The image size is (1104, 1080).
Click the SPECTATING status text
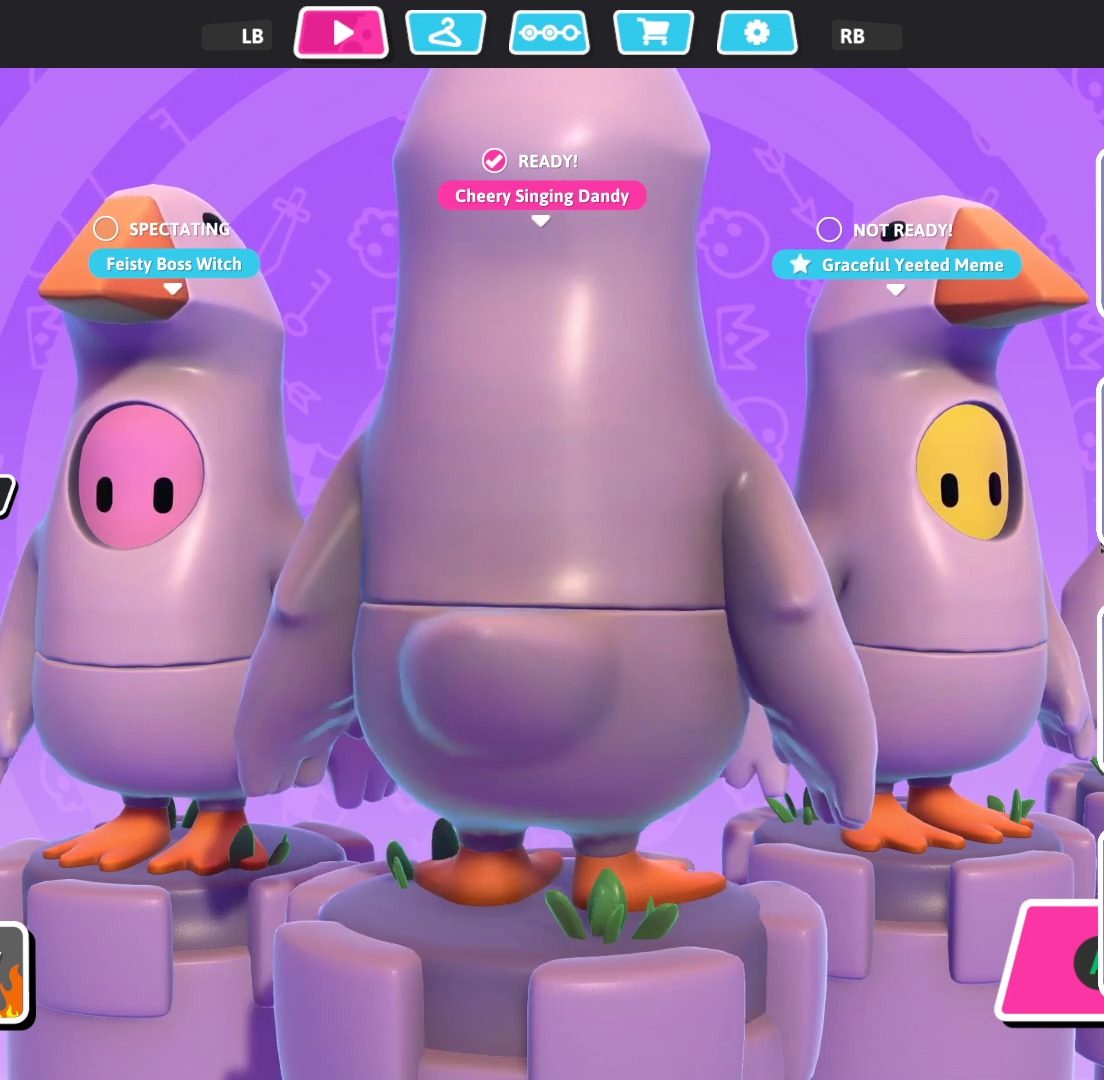click(x=180, y=229)
